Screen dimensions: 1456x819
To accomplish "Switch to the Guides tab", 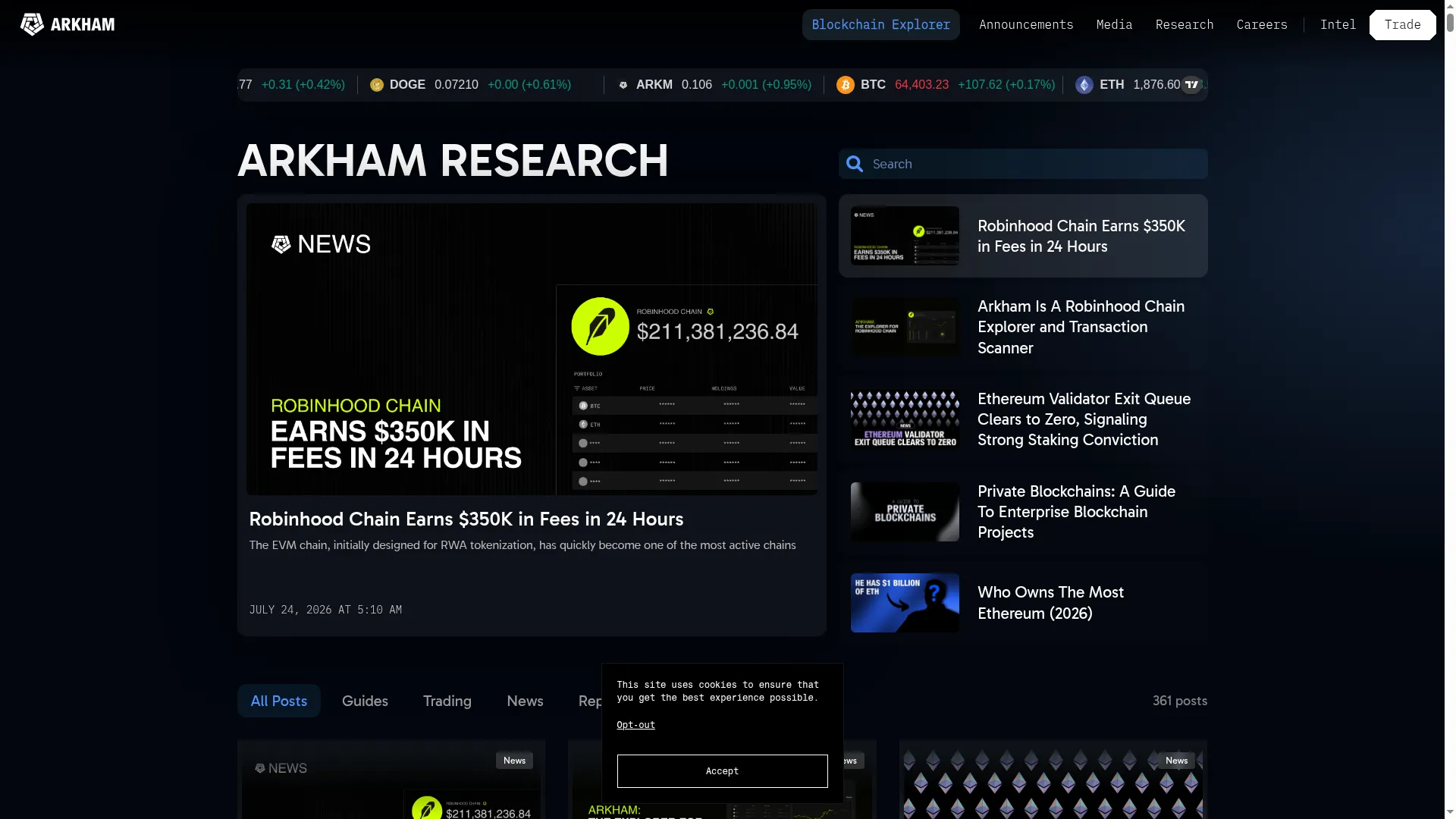I will click(365, 701).
